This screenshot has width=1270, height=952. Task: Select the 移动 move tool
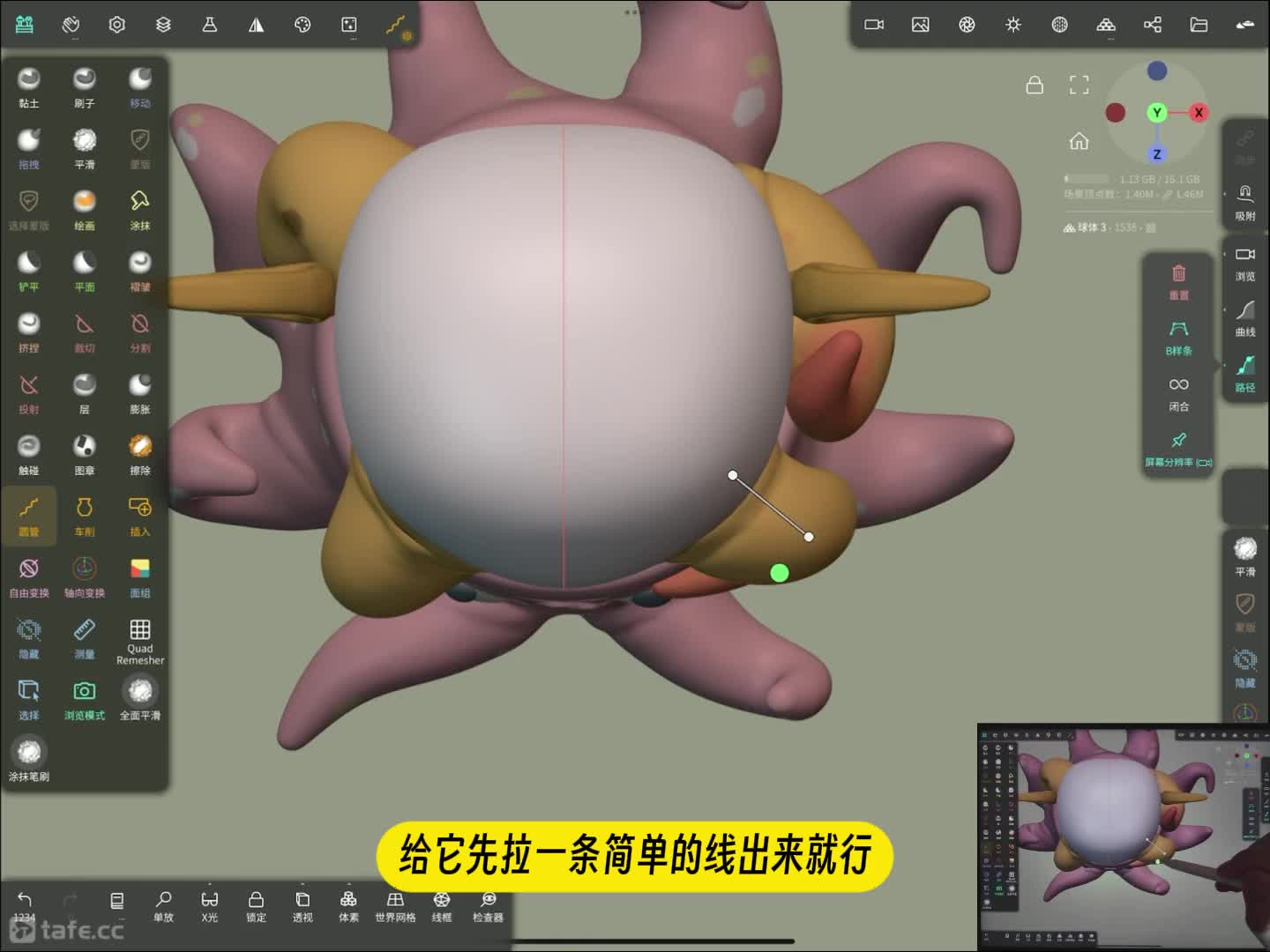140,87
